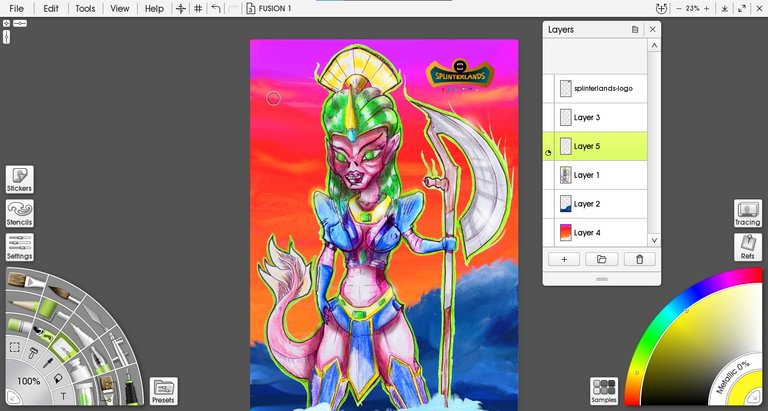Image resolution: width=768 pixels, height=411 pixels.
Task: Open the Settings panel
Action: tap(20, 247)
